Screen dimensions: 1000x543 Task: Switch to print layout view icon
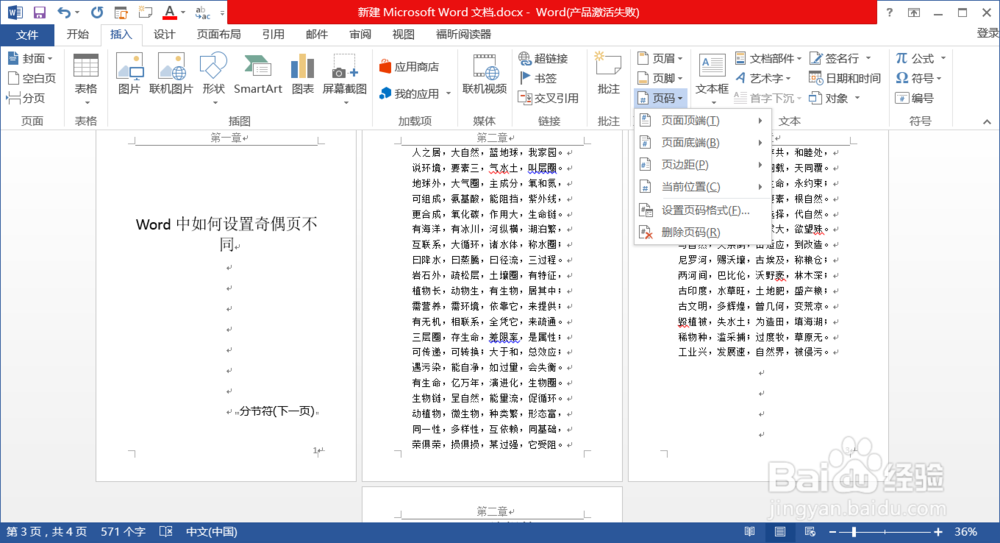tap(780, 532)
